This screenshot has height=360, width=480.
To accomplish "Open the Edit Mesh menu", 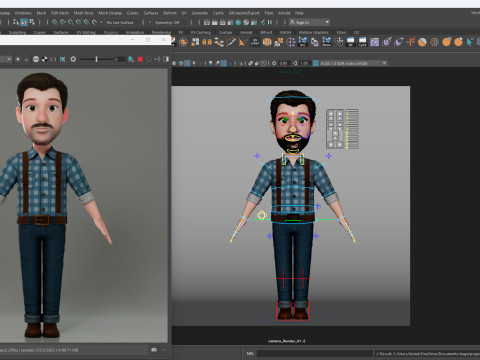I will [x=60, y=13].
